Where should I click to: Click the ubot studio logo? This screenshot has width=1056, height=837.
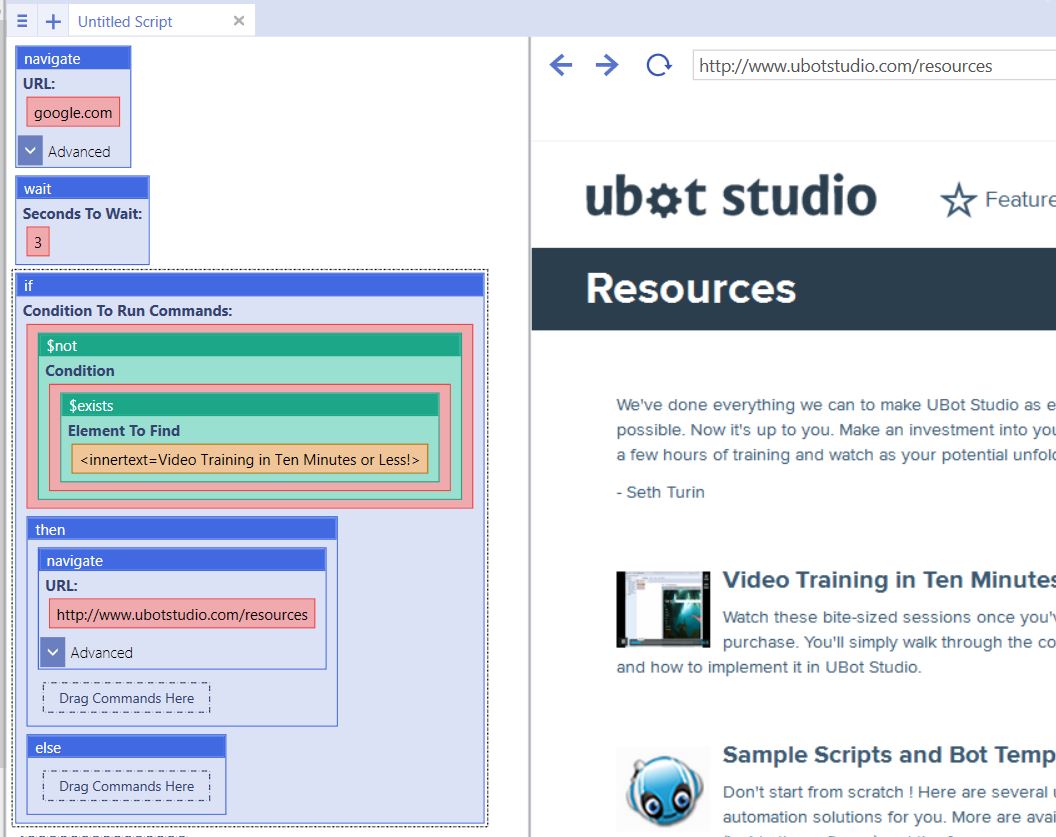coord(731,196)
